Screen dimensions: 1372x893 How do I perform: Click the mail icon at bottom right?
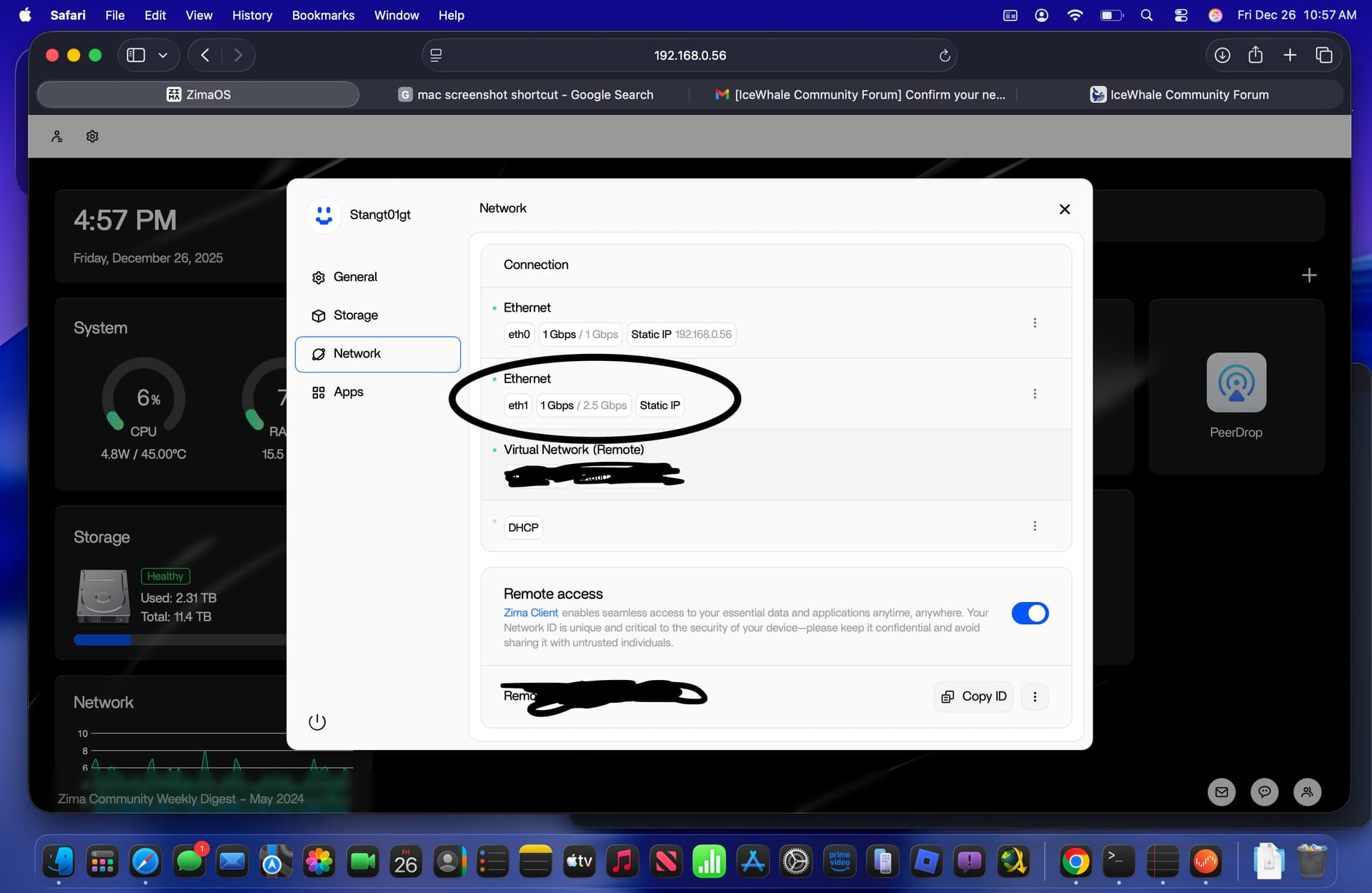point(1221,791)
